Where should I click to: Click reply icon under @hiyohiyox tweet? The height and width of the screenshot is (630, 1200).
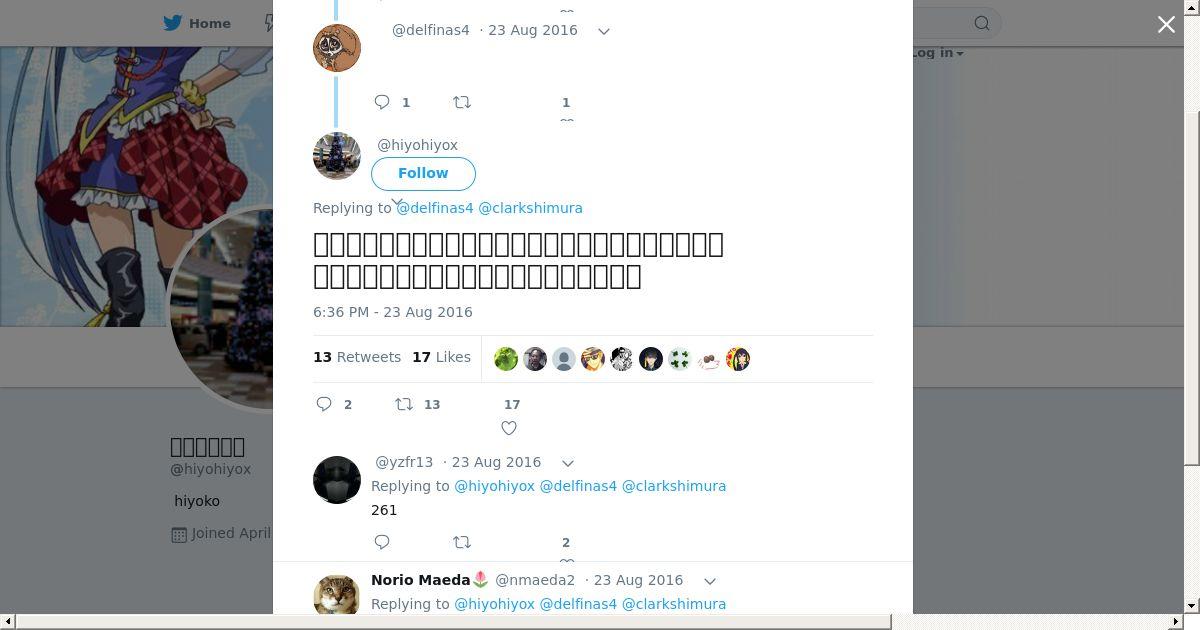point(324,404)
